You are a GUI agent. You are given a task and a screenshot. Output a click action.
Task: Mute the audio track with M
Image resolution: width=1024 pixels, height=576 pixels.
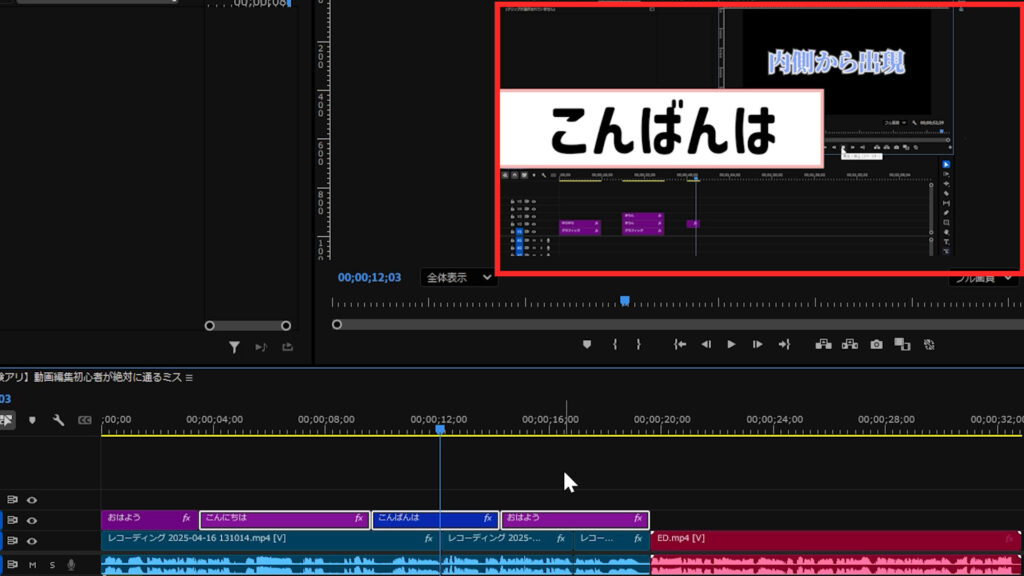pos(32,565)
